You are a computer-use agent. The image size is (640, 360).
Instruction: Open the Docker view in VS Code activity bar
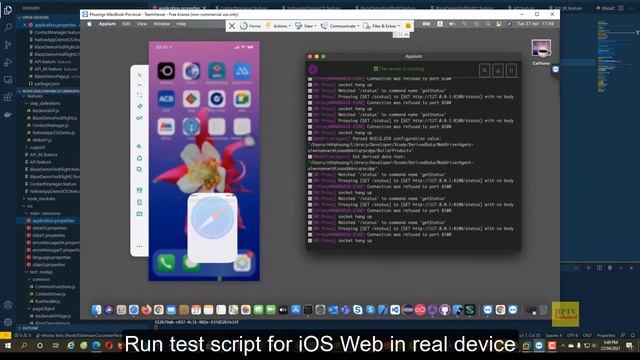coord(8,115)
